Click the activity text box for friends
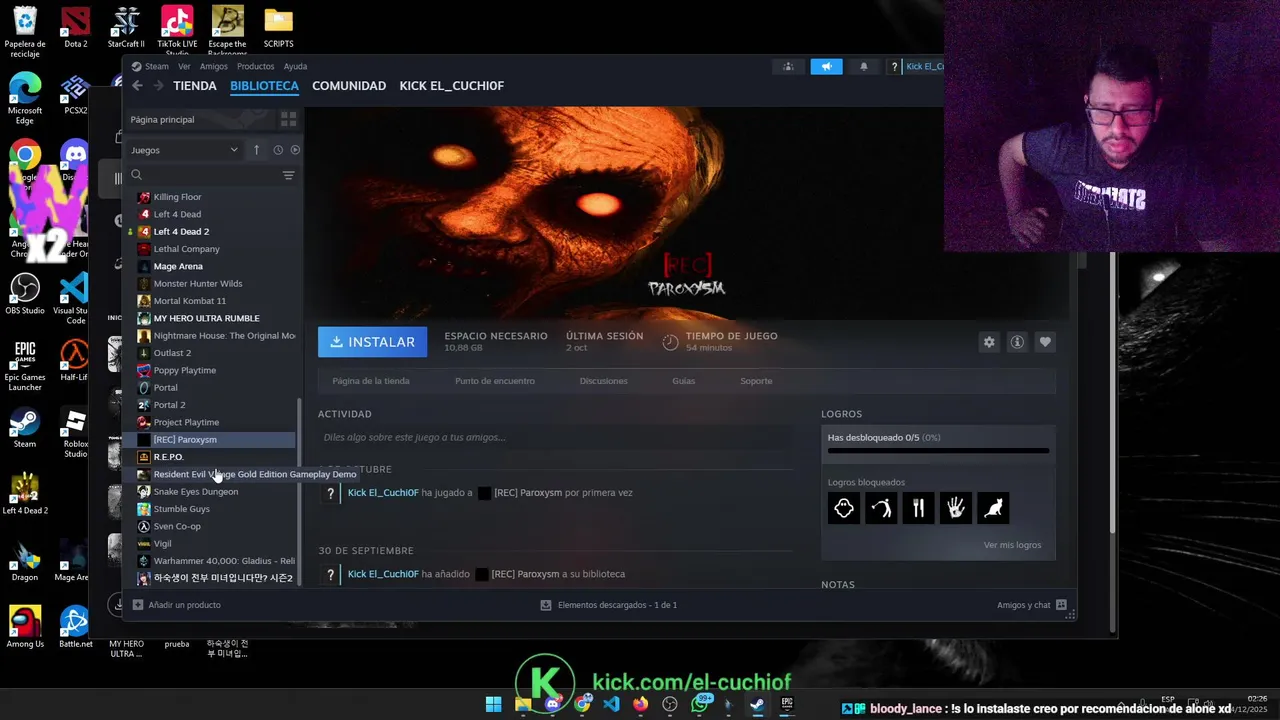This screenshot has width=1280, height=720. tap(555, 437)
